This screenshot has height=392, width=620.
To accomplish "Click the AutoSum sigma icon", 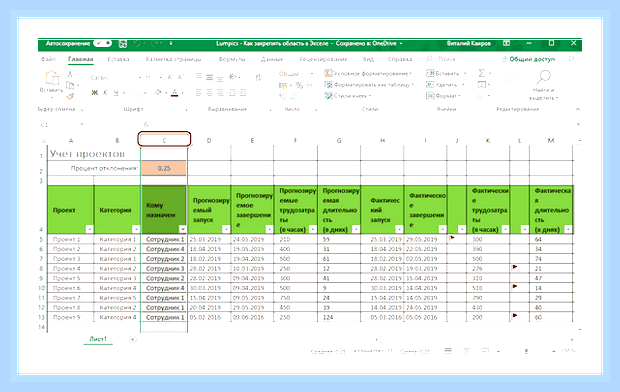I will coord(482,73).
